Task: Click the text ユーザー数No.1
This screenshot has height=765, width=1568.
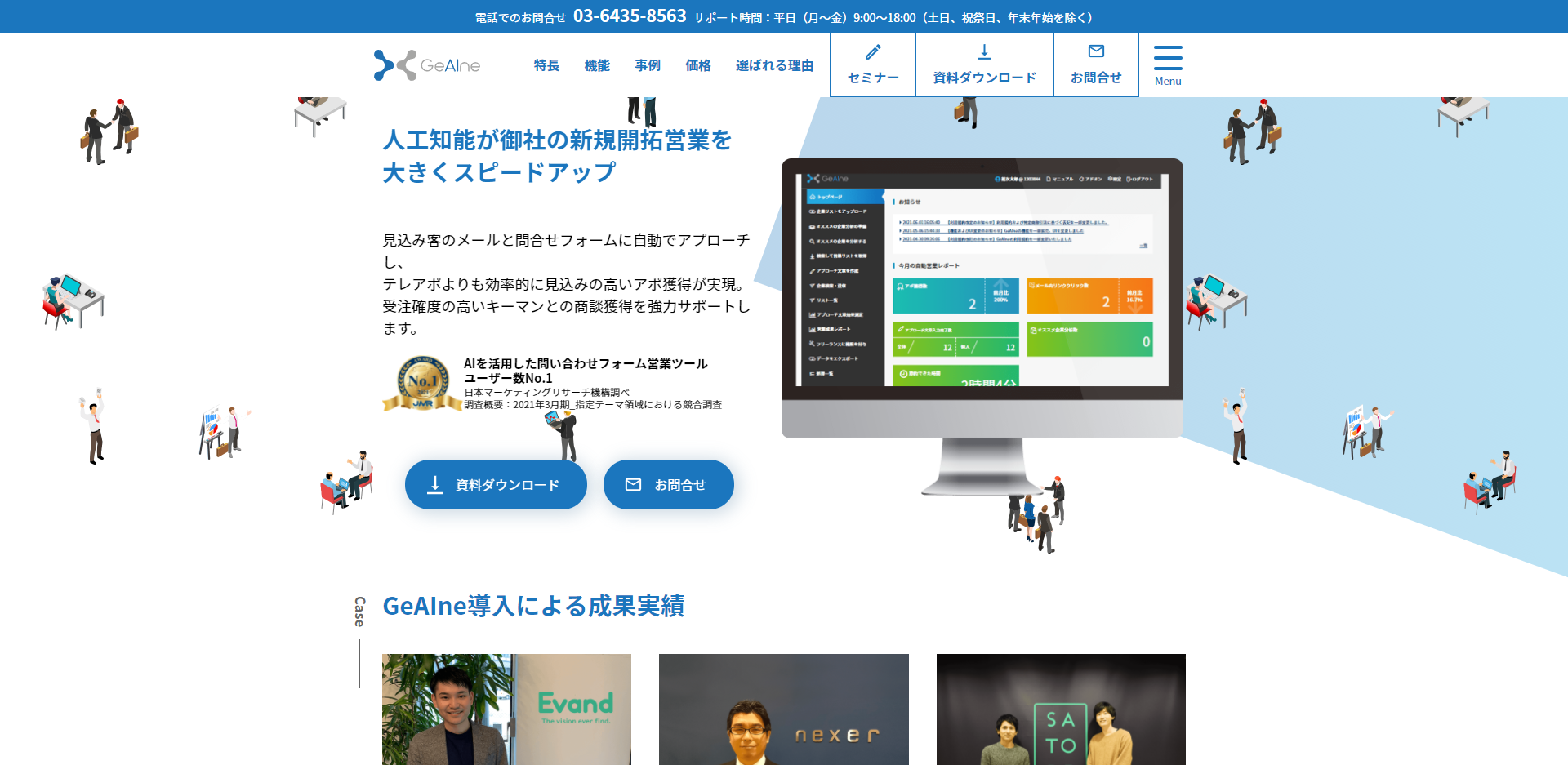Action: [x=508, y=378]
